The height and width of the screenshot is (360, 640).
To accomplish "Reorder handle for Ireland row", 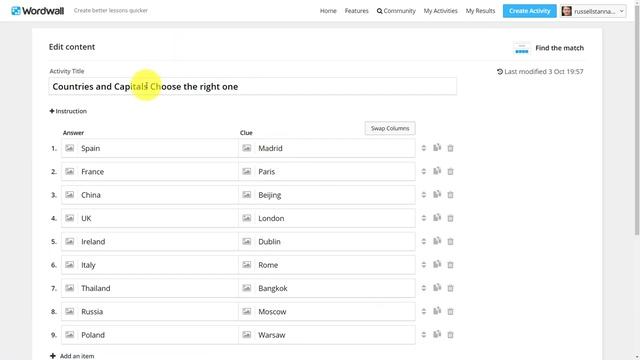I will pyautogui.click(x=424, y=242).
